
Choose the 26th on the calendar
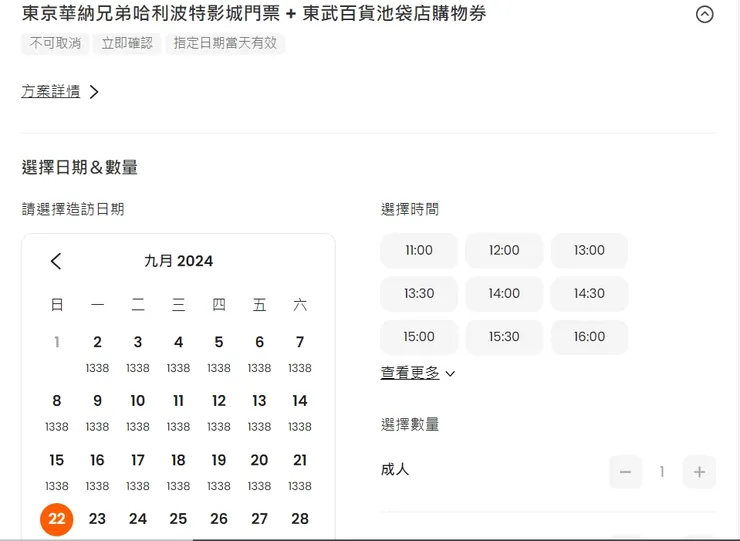219,519
